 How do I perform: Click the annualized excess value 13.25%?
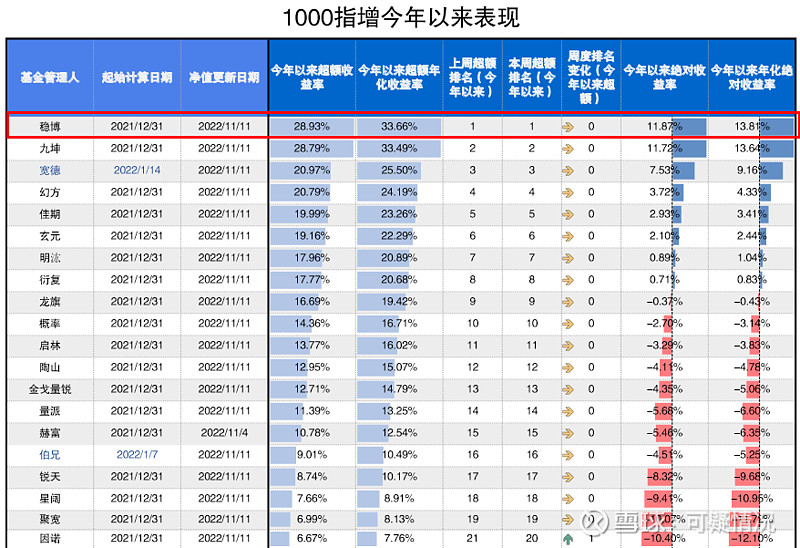(399, 411)
